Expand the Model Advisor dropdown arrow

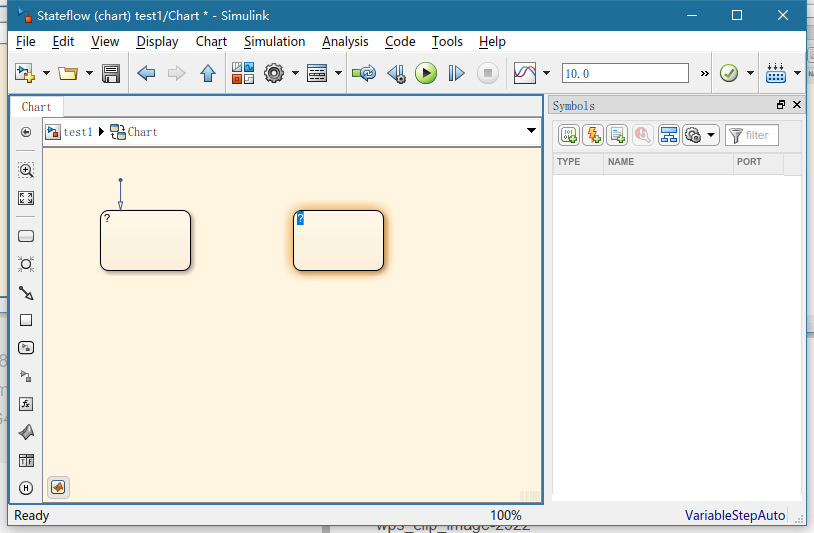point(750,73)
